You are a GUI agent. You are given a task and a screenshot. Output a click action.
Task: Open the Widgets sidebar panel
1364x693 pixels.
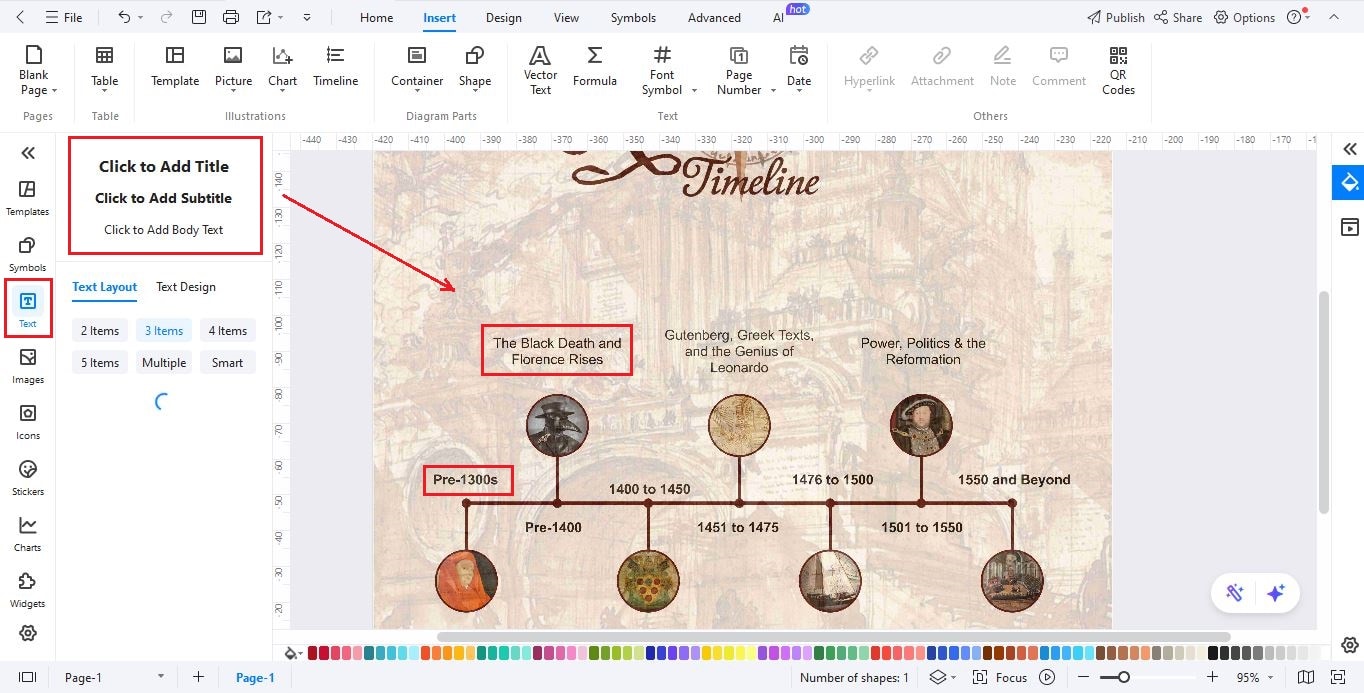pyautogui.click(x=28, y=590)
